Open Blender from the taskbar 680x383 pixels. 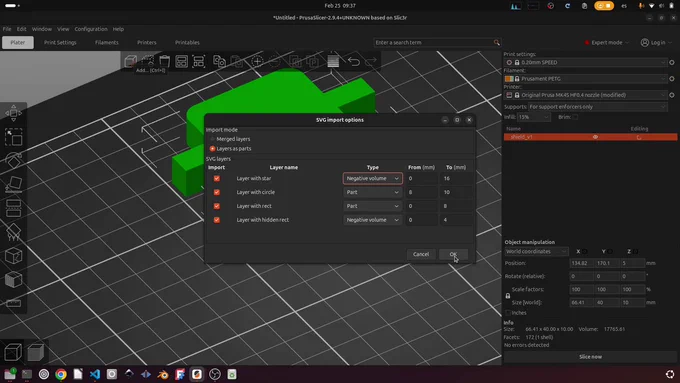[163, 374]
